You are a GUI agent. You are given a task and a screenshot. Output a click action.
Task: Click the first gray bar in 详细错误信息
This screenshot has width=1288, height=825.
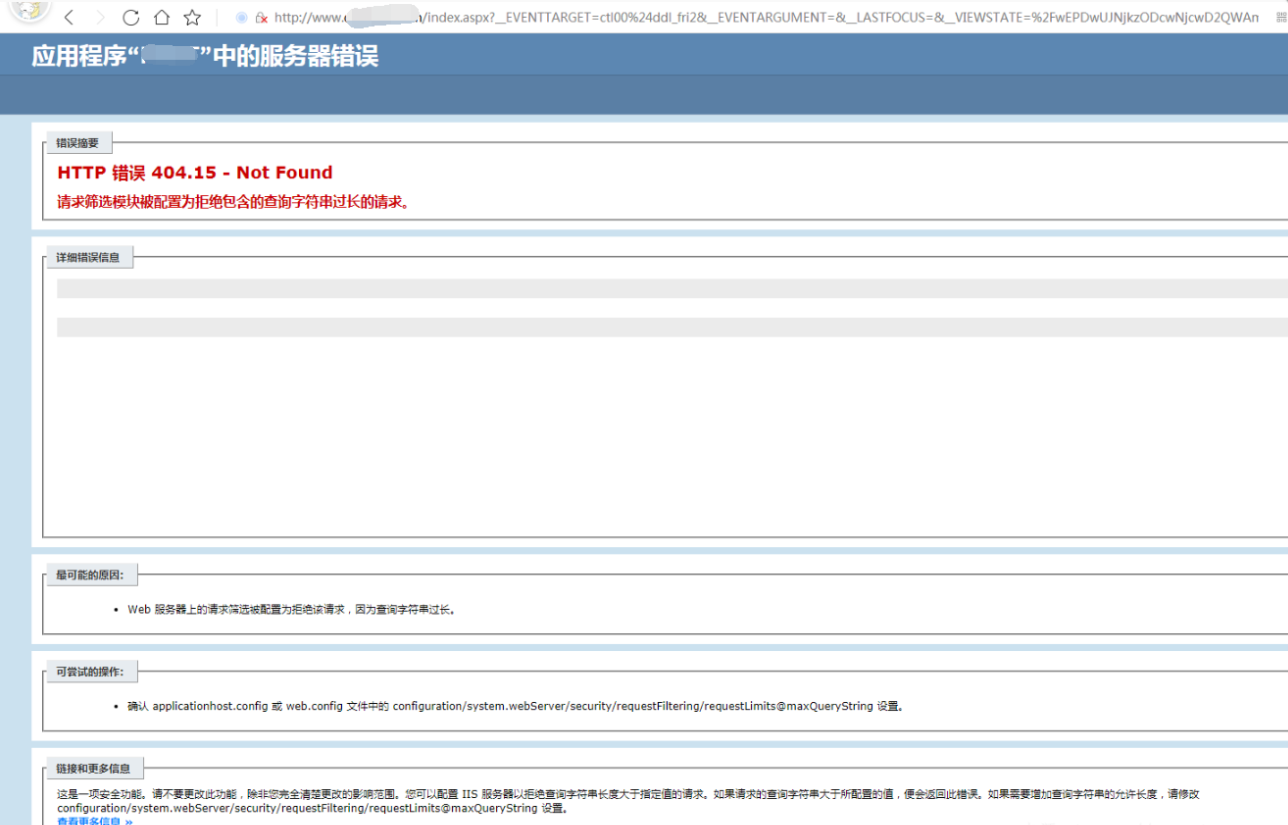pos(670,289)
